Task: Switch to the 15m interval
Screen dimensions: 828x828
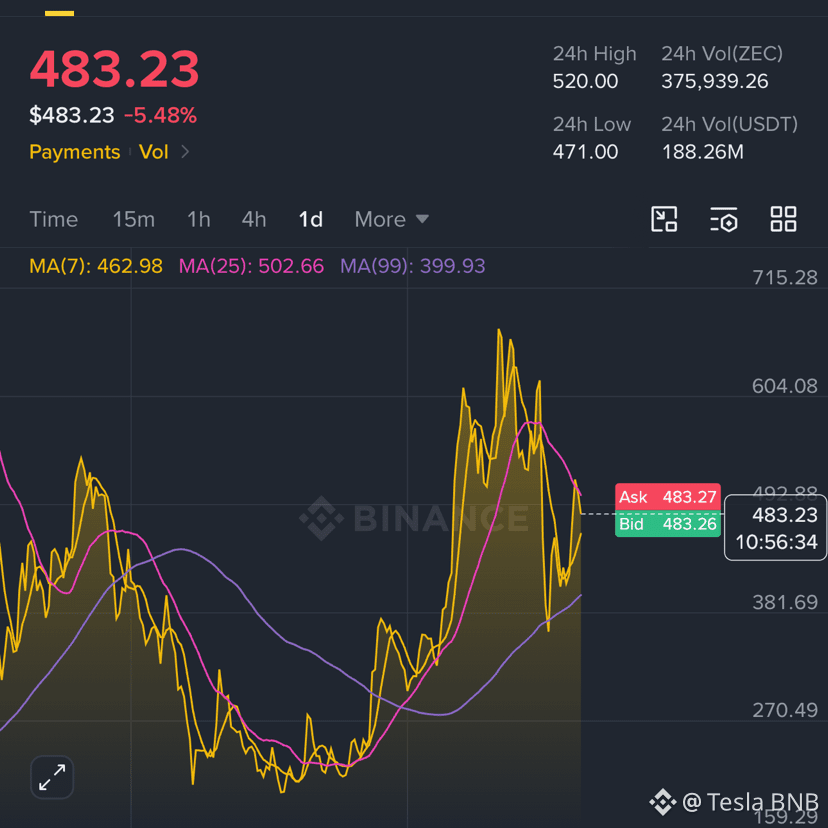Action: [x=134, y=219]
